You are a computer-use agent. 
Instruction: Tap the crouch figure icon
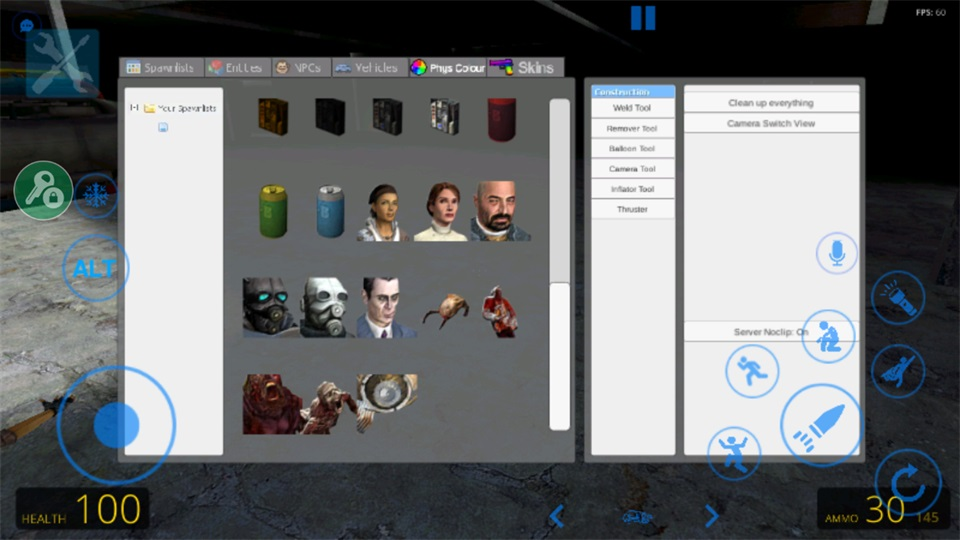pyautogui.click(x=828, y=336)
